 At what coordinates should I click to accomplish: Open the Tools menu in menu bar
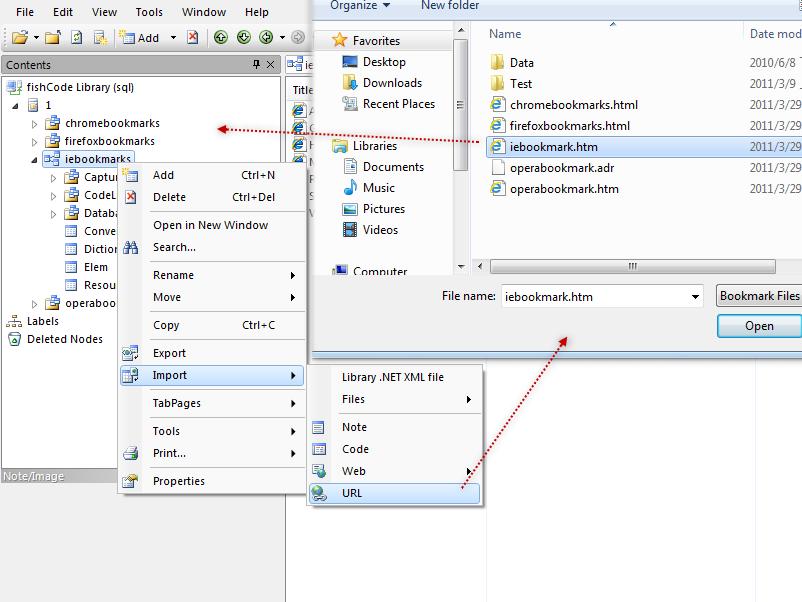tap(149, 12)
